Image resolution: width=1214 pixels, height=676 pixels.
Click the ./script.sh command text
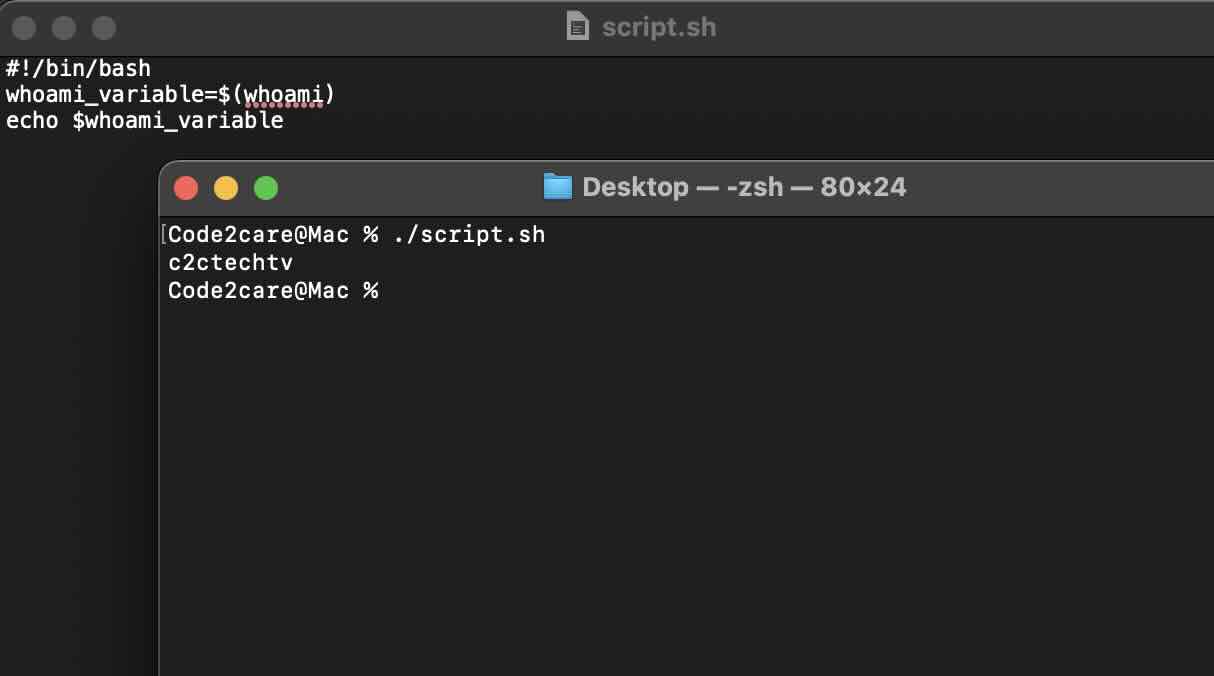coord(471,234)
